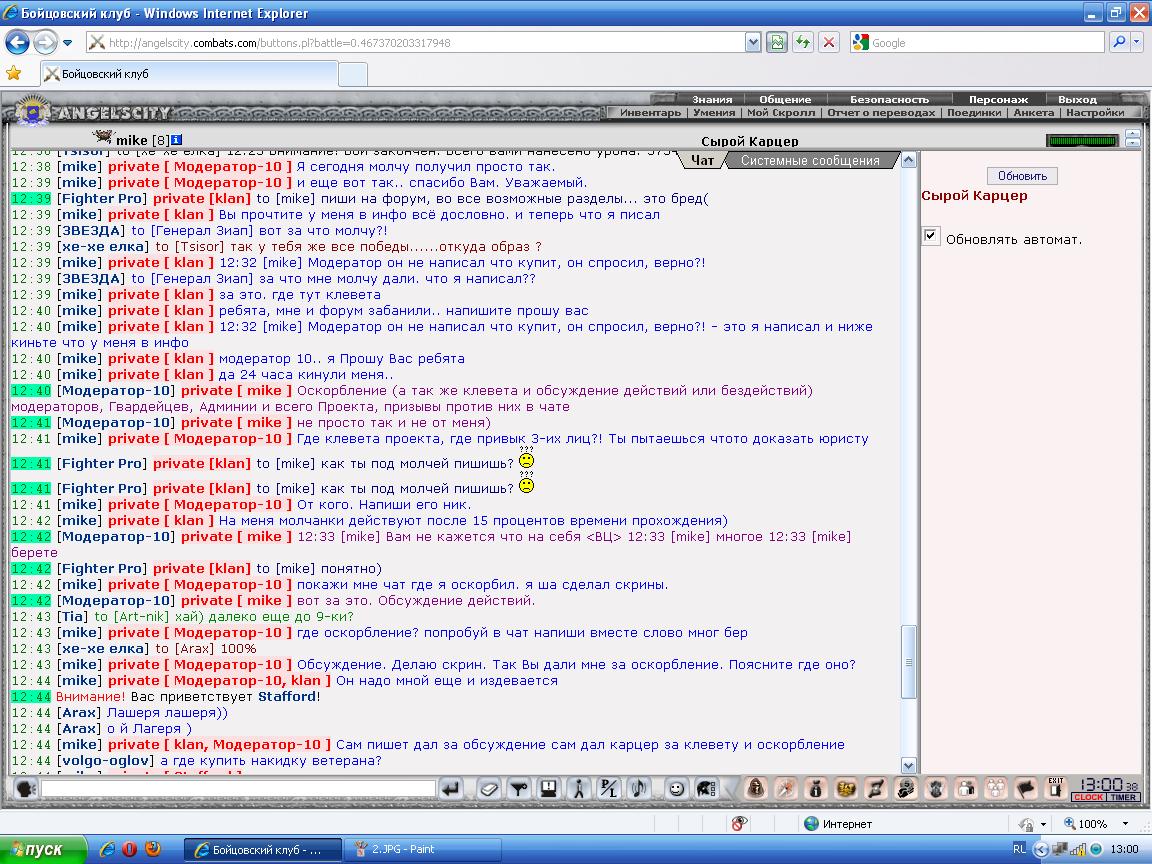Open the Инвентарь link
Screen dimensions: 1152x864
point(650,112)
